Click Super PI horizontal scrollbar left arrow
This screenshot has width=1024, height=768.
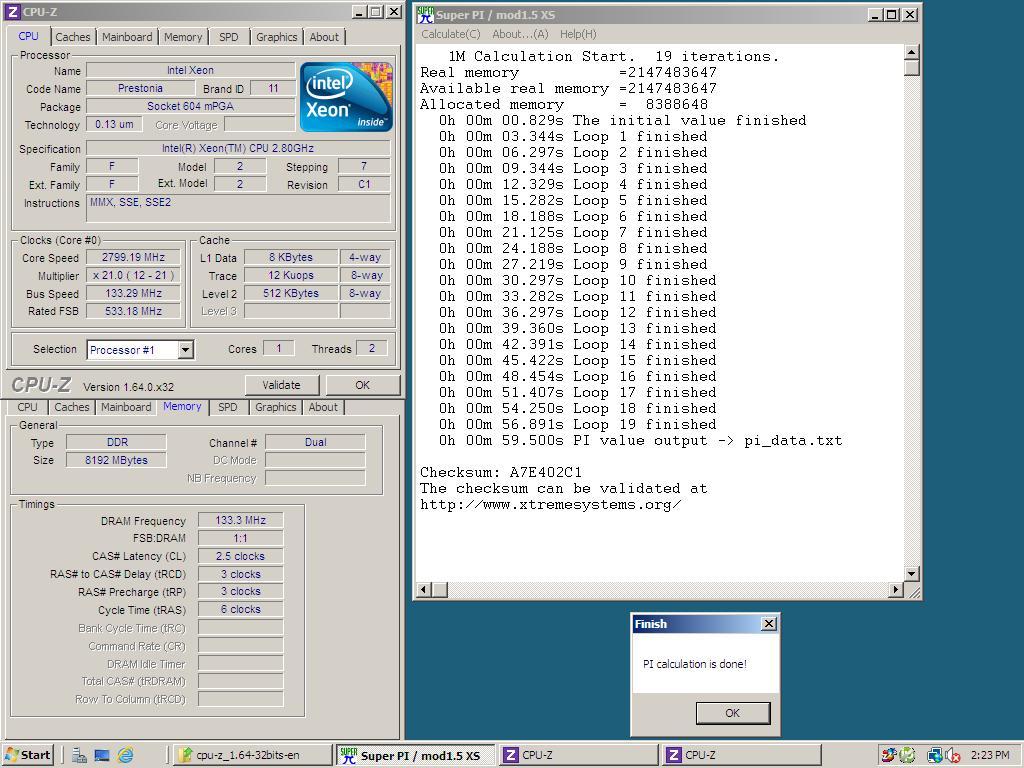pos(423,590)
